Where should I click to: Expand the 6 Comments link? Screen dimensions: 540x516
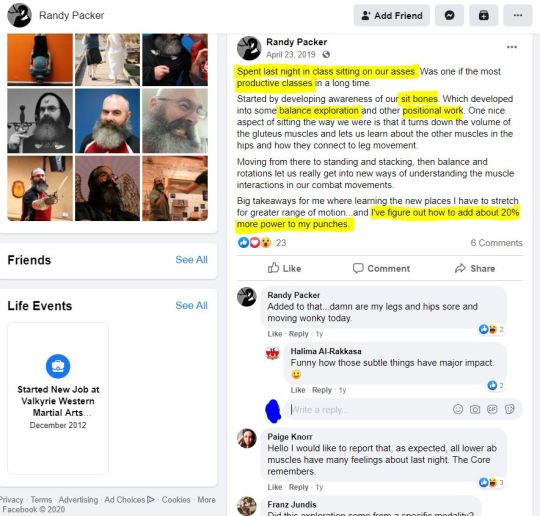(x=496, y=243)
